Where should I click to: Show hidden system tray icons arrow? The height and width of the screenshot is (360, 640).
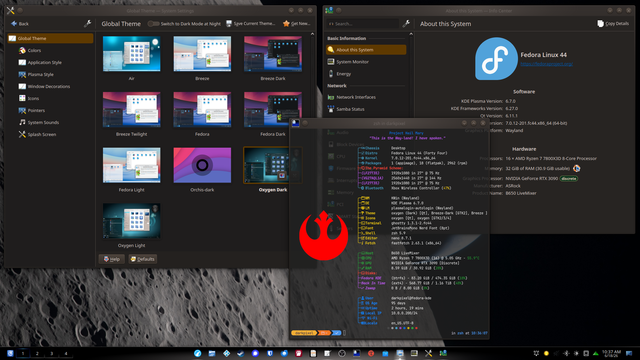[596, 353]
